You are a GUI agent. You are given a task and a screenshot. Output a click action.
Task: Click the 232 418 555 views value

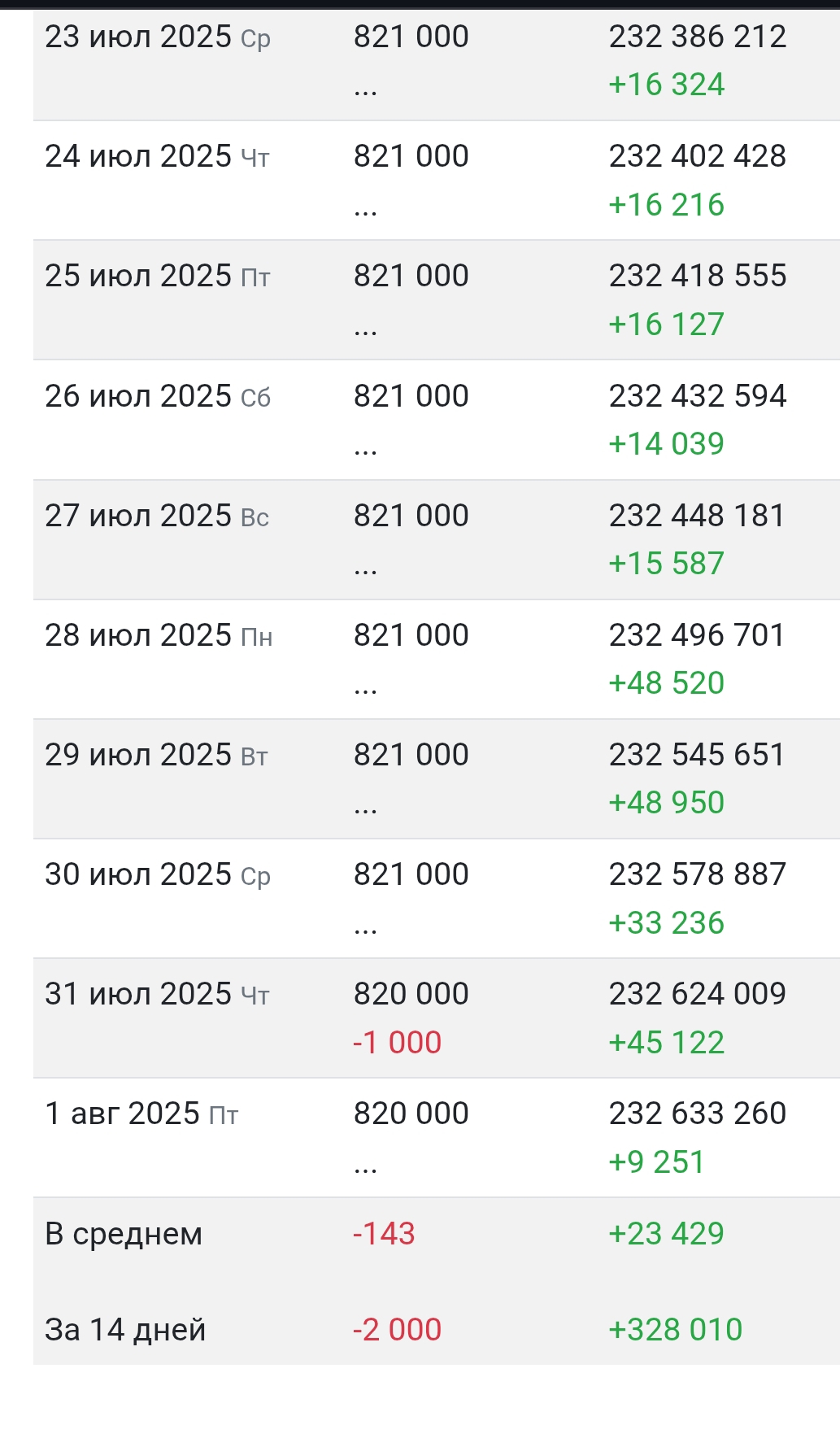tap(697, 276)
